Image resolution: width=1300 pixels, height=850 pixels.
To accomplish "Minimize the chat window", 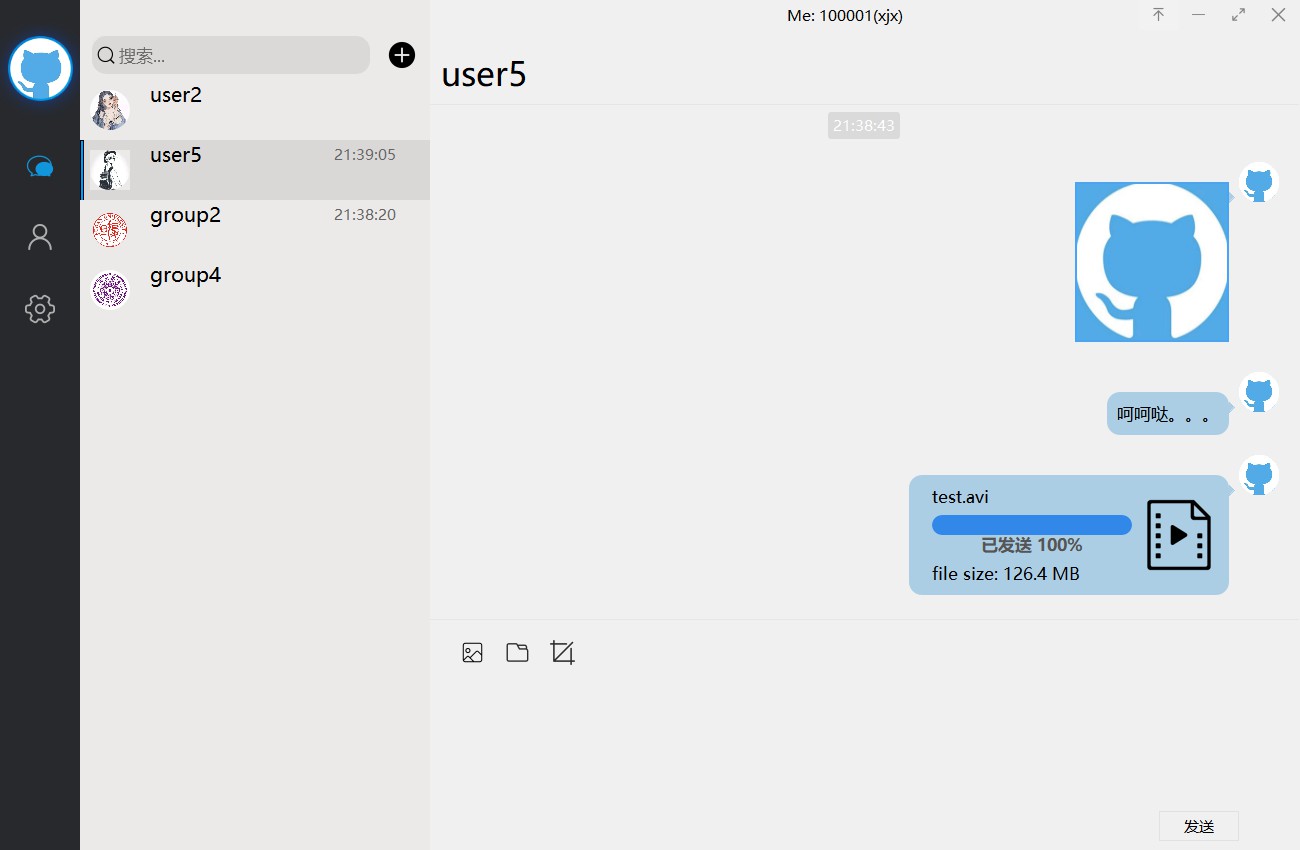I will (x=1198, y=15).
